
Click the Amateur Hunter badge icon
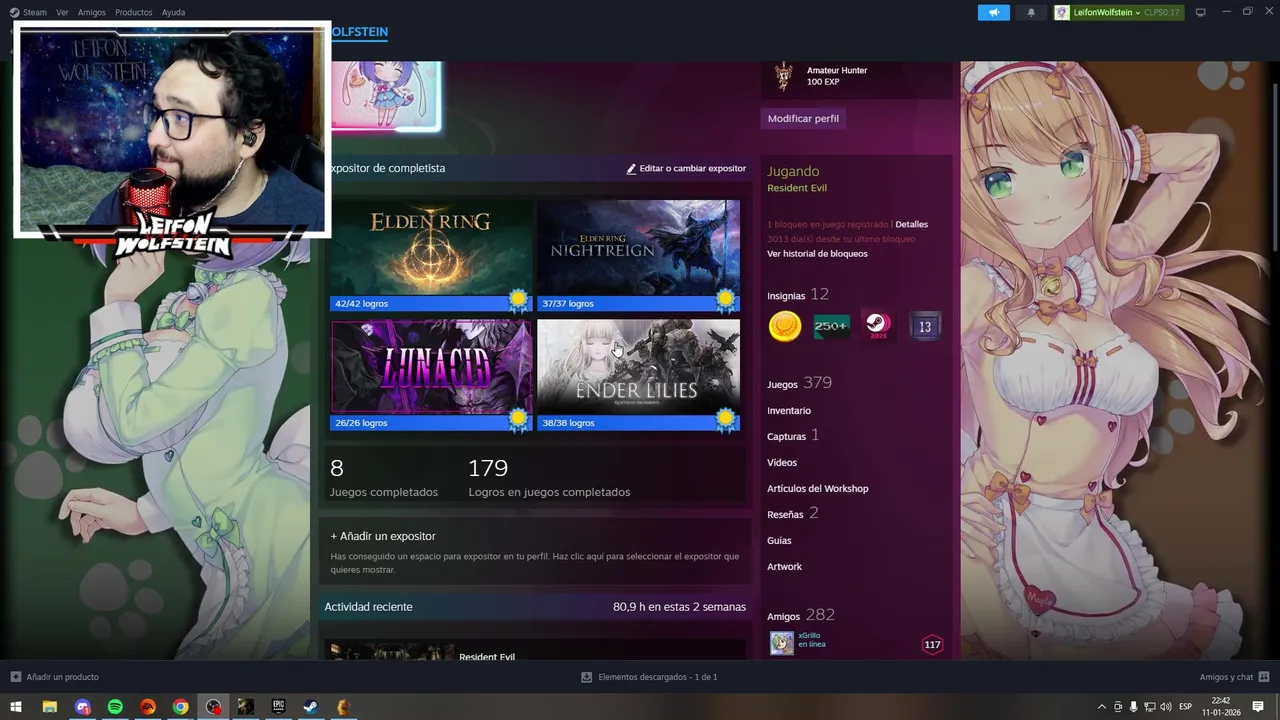pos(783,76)
